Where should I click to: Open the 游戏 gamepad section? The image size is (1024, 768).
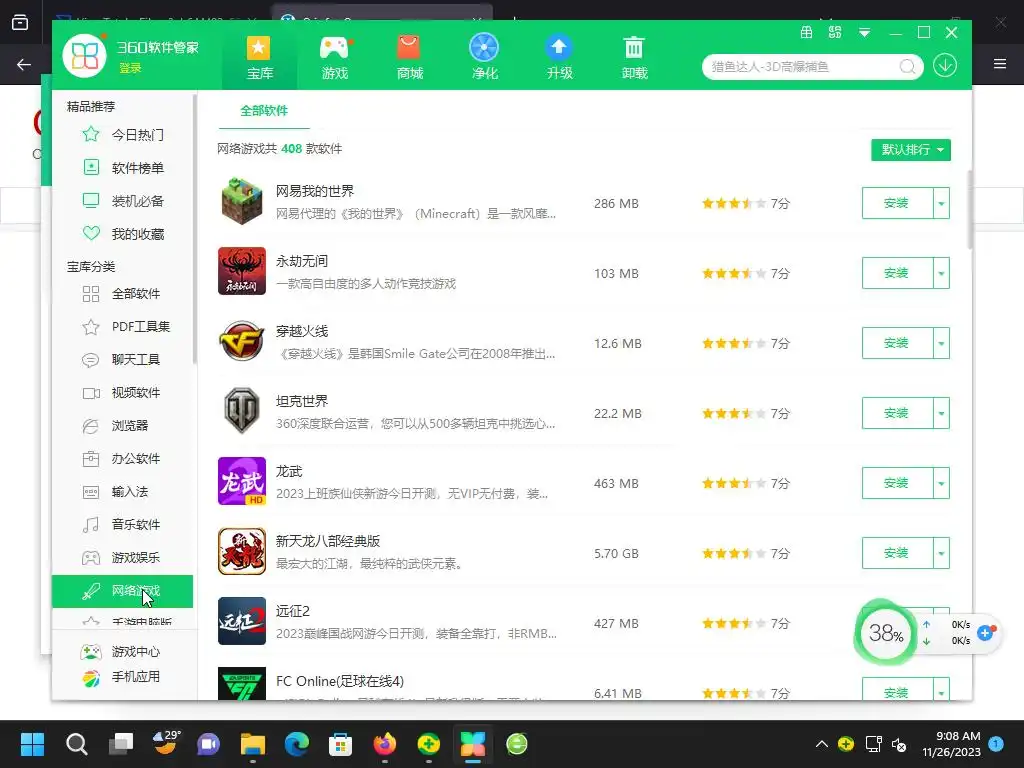334,57
